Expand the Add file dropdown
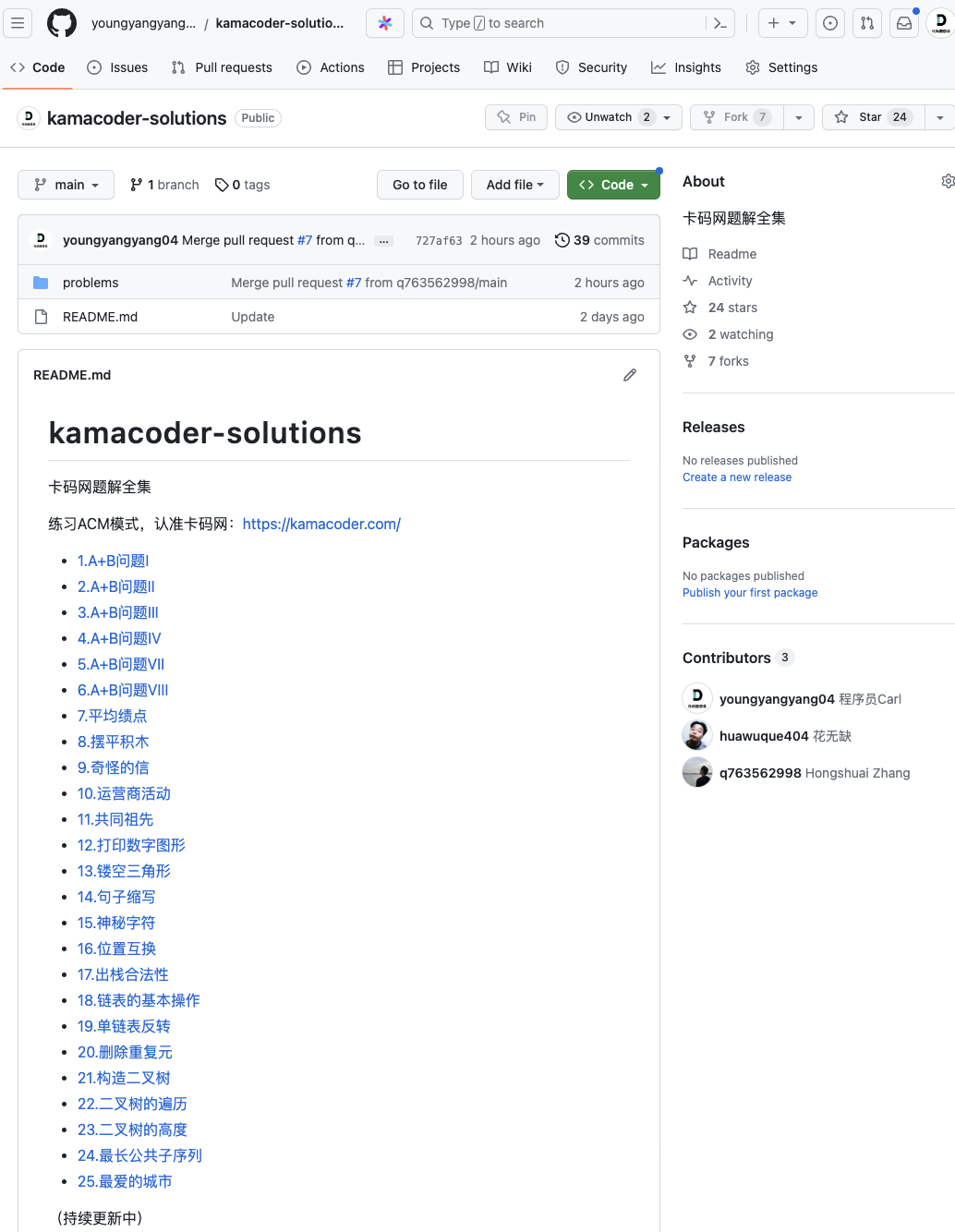Viewport: 955px width, 1232px height. click(x=515, y=185)
